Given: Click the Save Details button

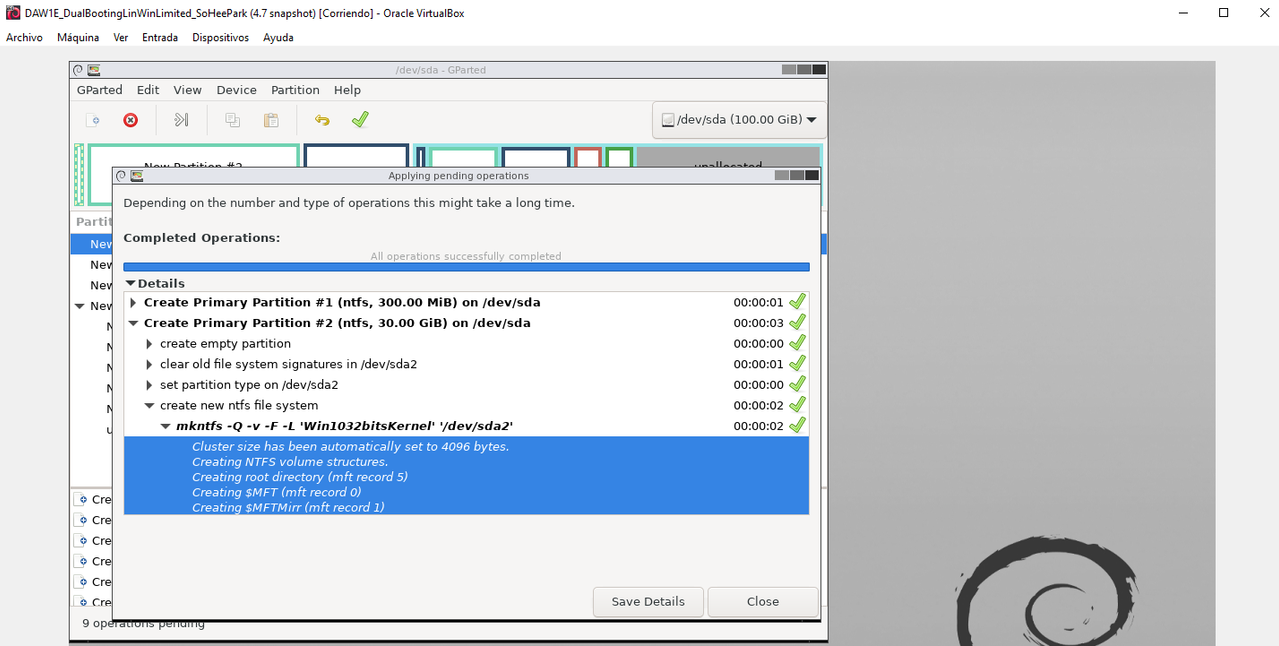Looking at the screenshot, I should 648,601.
